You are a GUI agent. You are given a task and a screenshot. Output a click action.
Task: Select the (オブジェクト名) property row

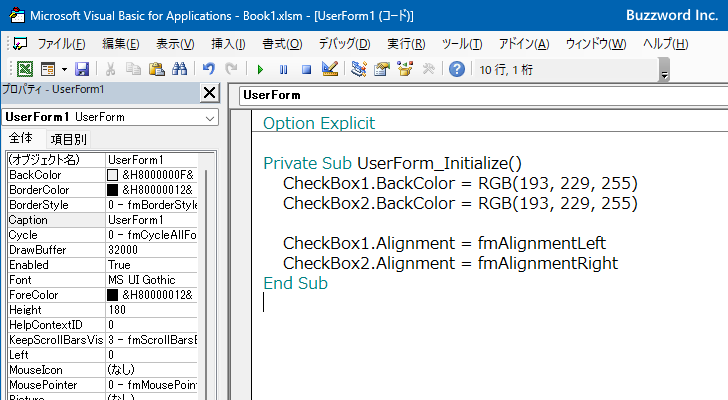pyautogui.click(x=102, y=160)
